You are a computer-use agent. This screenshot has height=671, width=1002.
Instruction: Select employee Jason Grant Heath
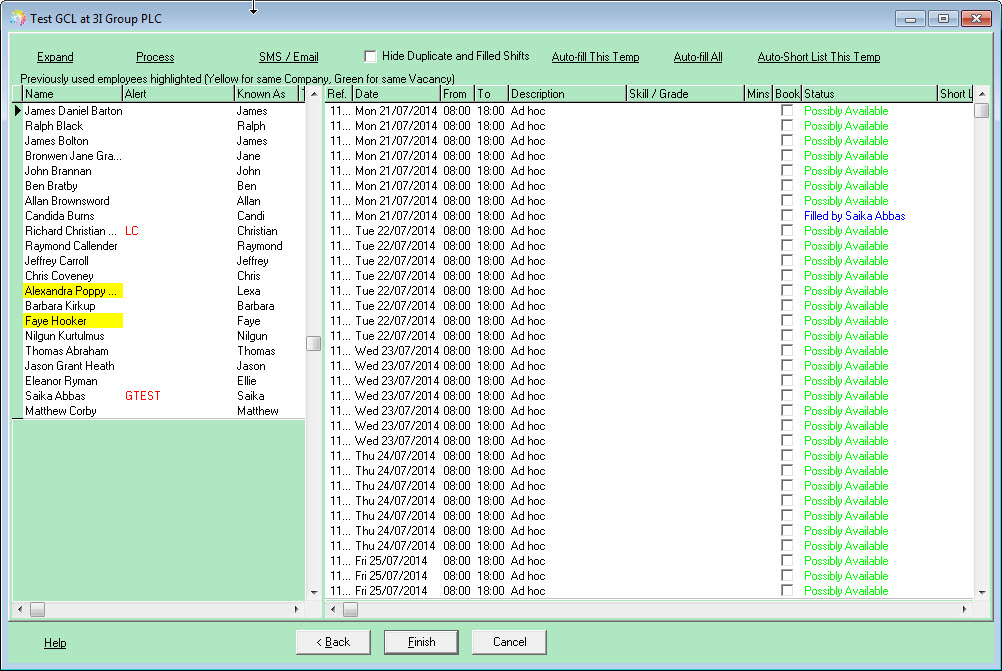70,366
